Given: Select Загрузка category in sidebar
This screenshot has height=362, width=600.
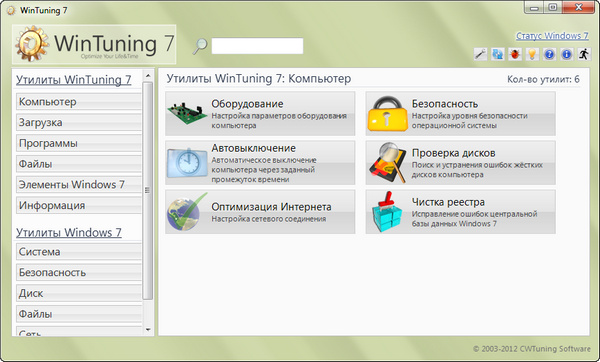Looking at the screenshot, I should [x=79, y=122].
